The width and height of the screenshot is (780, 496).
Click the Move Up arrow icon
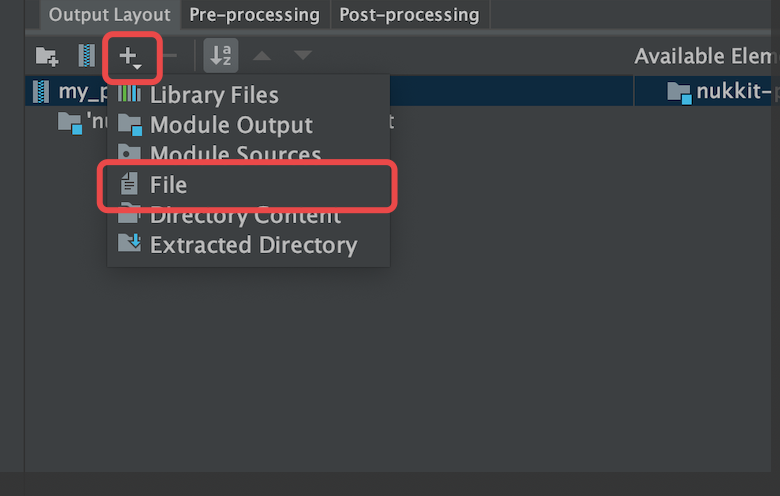pyautogui.click(x=261, y=57)
